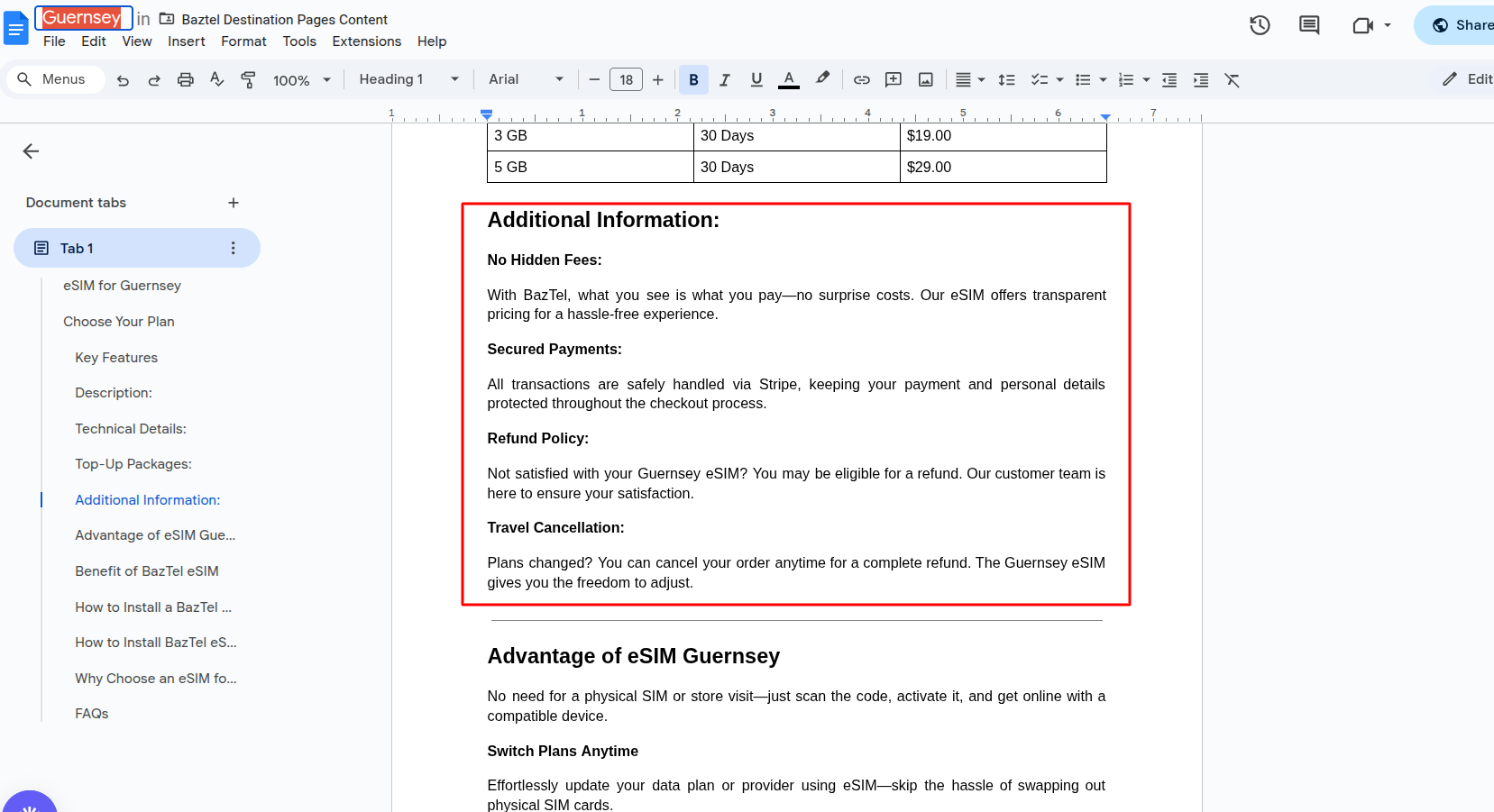Screen dimensions: 1494x812
Task: Toggle underline formatting
Action: tap(756, 80)
